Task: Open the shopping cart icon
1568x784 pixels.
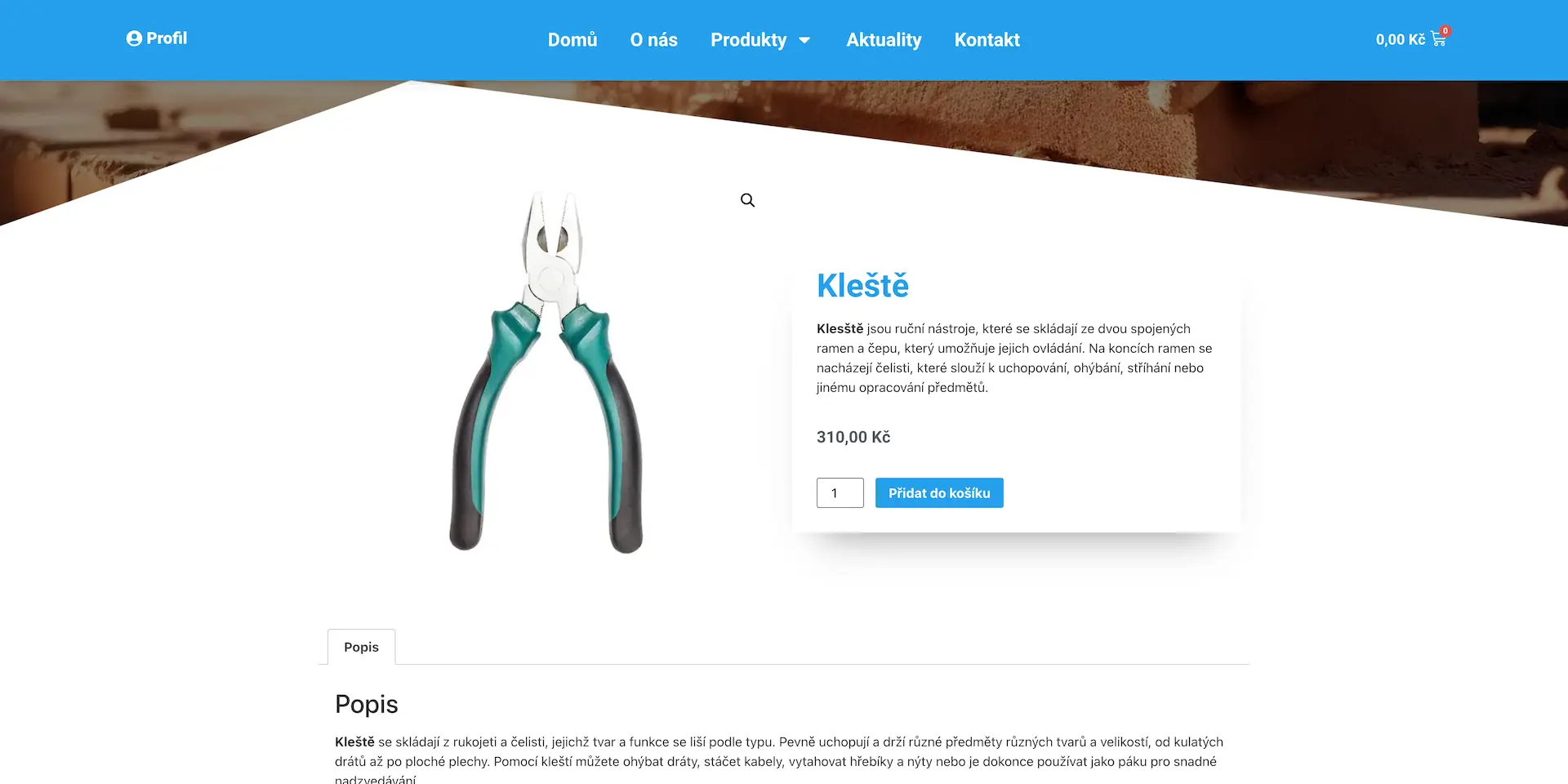Action: pyautogui.click(x=1437, y=40)
